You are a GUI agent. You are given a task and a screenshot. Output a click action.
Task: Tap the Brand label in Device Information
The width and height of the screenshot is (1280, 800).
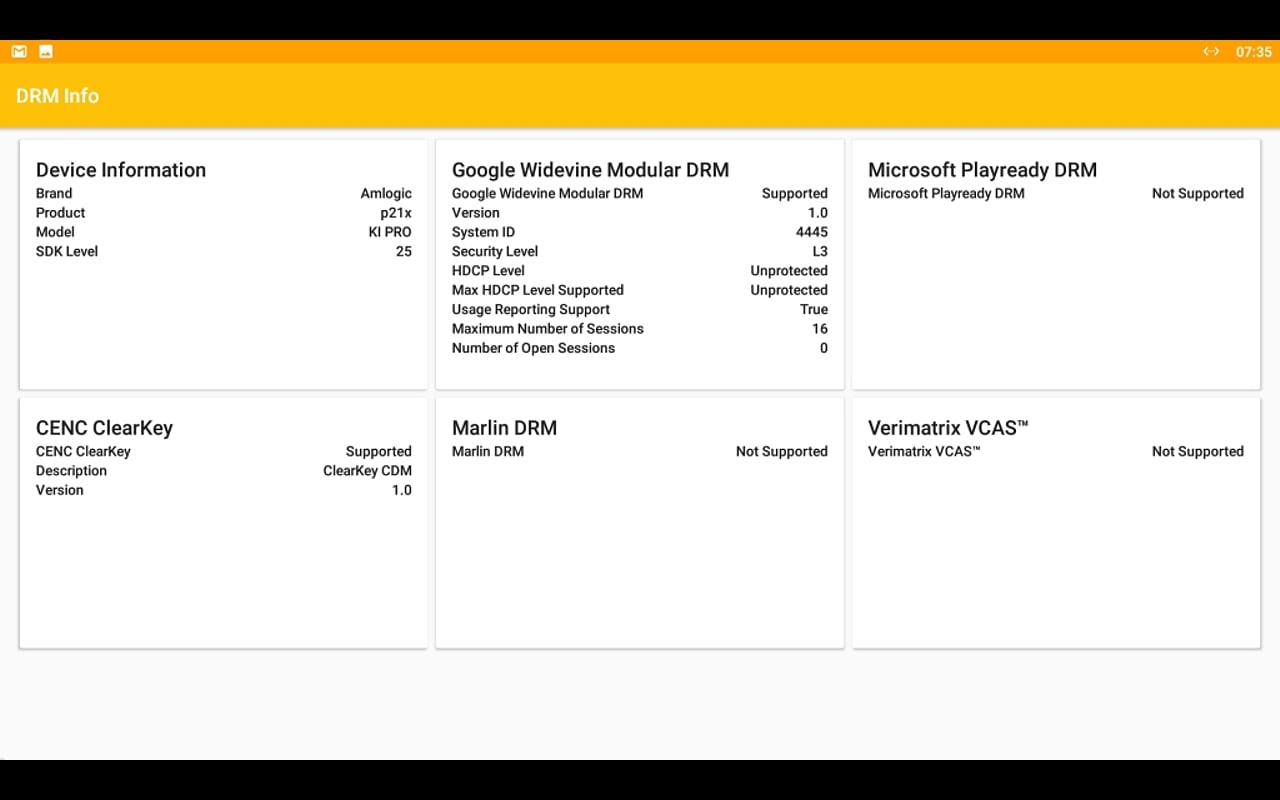click(54, 193)
